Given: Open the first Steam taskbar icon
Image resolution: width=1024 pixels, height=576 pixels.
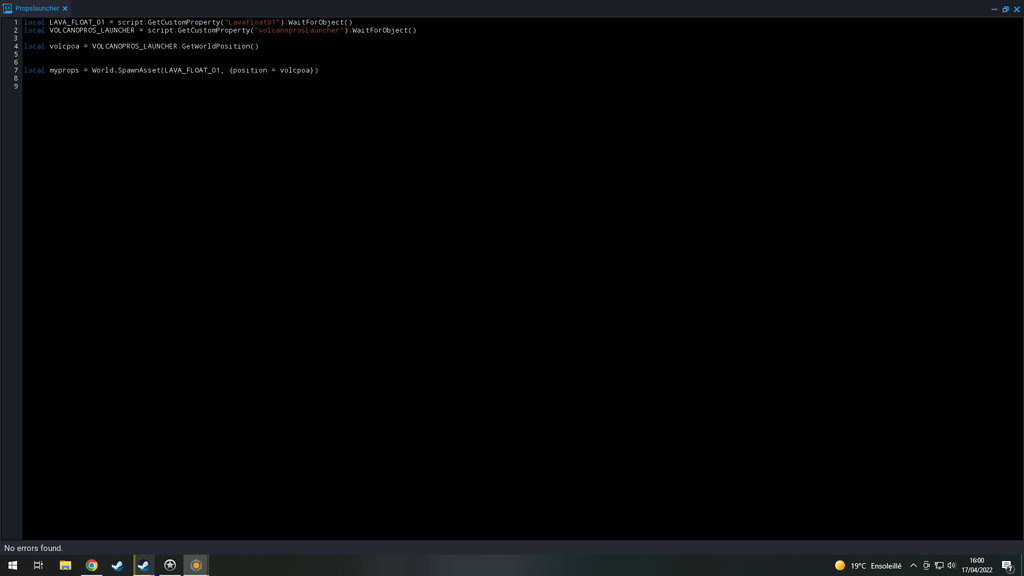Looking at the screenshot, I should click(x=117, y=565).
